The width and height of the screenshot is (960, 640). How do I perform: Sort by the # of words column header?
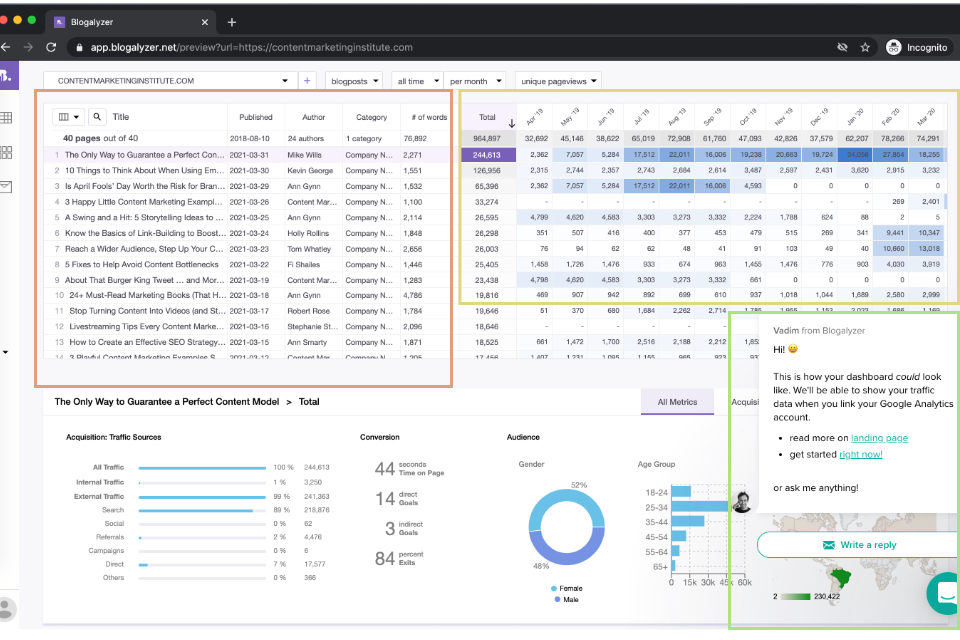point(429,117)
